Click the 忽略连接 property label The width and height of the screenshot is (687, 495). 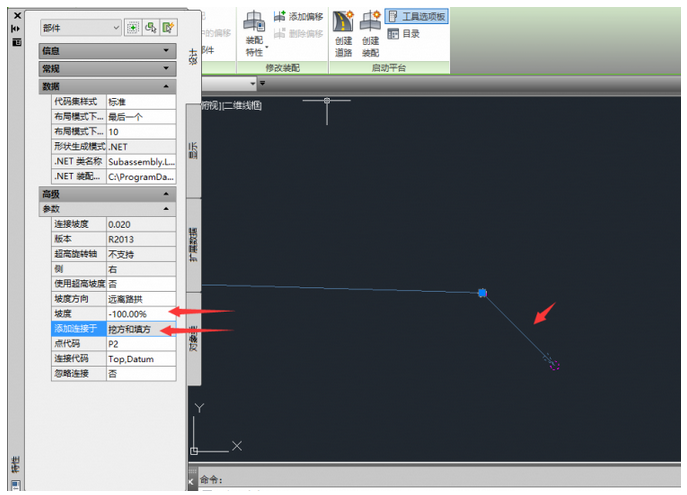click(x=79, y=374)
